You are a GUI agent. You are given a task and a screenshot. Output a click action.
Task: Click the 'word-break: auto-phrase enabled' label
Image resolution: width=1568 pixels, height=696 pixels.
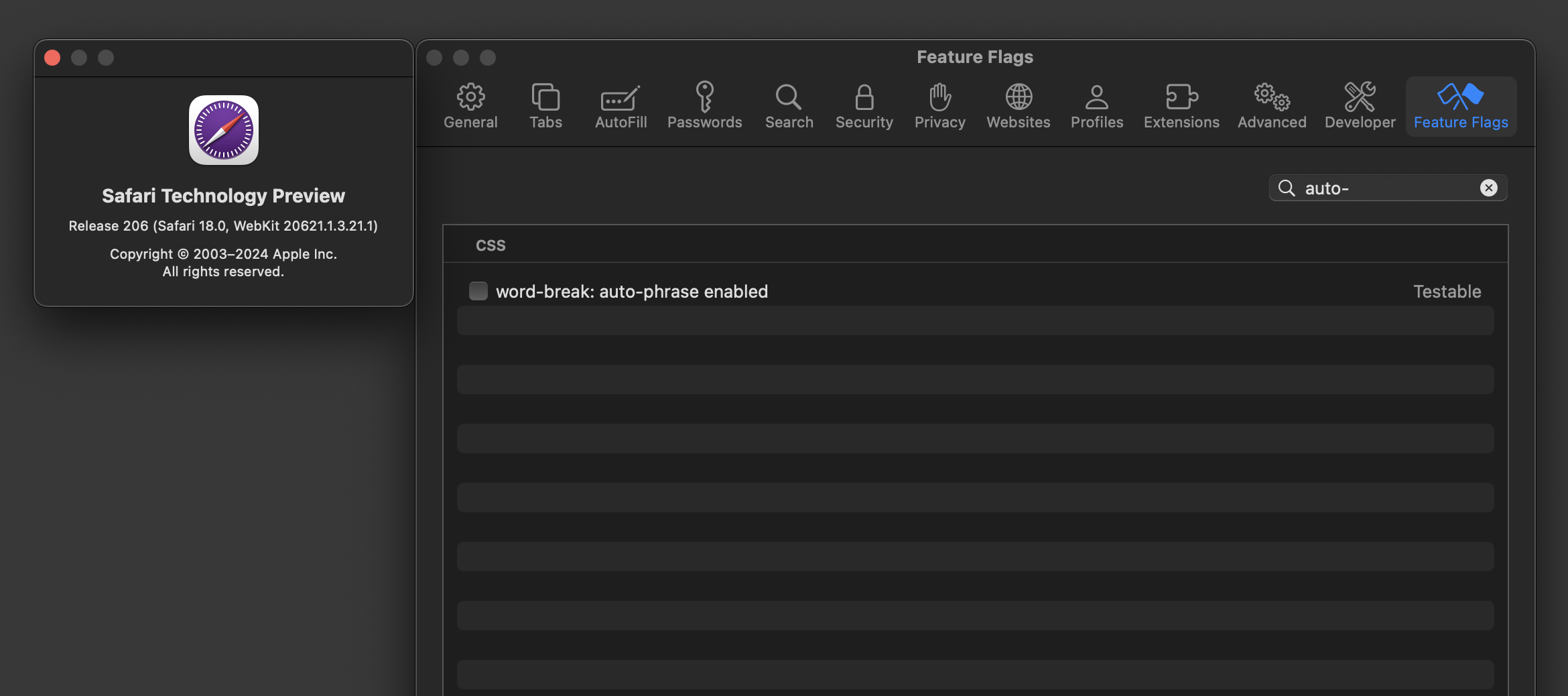[x=631, y=292]
